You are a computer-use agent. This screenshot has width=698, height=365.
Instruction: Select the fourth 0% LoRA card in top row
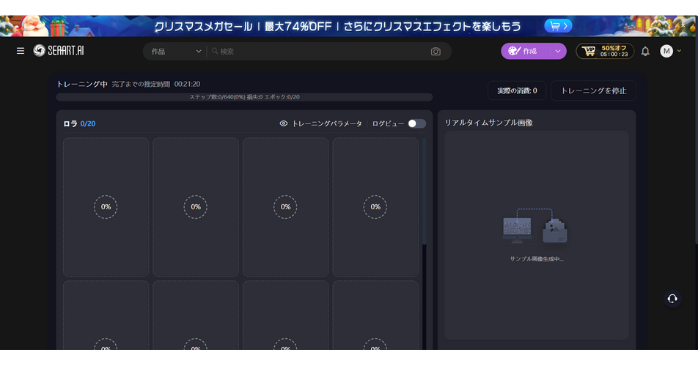click(x=375, y=207)
